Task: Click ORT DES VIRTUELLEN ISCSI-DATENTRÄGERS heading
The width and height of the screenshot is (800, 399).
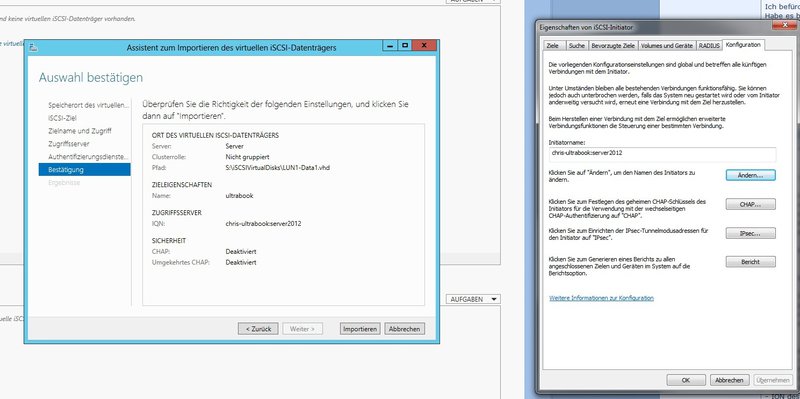Action: coord(215,135)
